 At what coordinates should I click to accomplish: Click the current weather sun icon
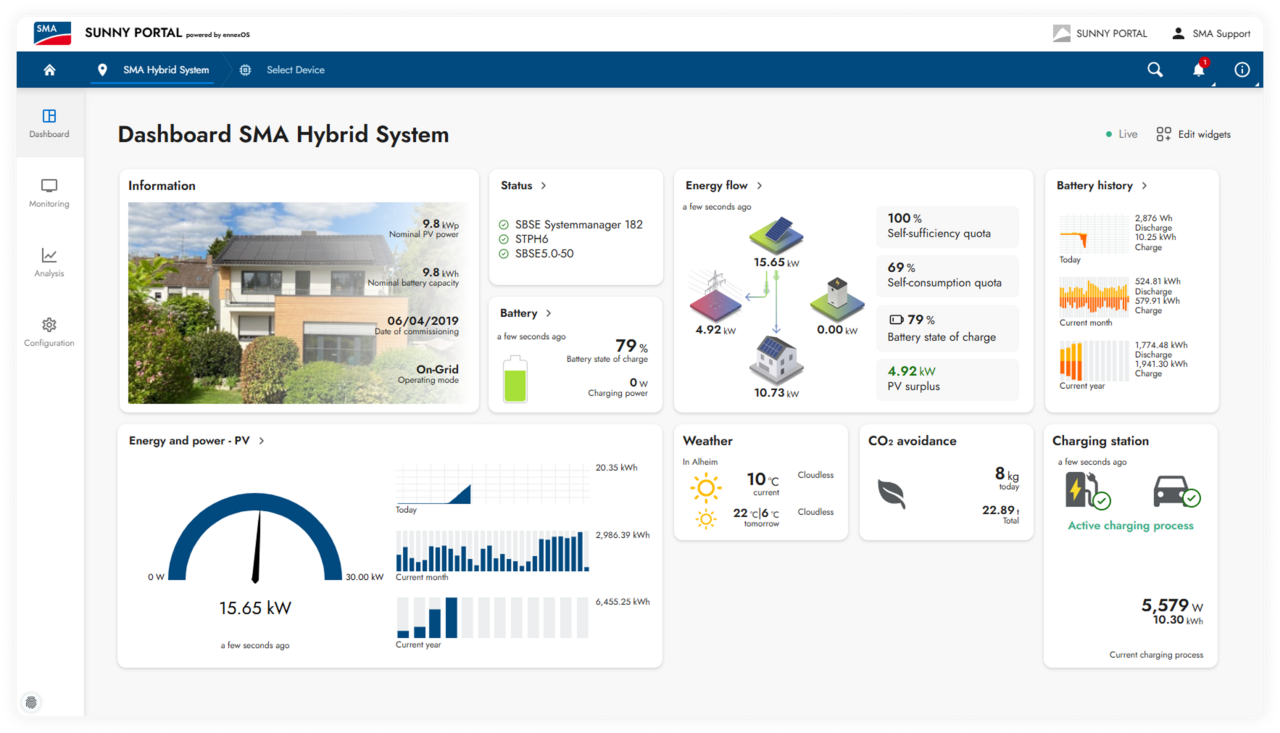point(706,487)
